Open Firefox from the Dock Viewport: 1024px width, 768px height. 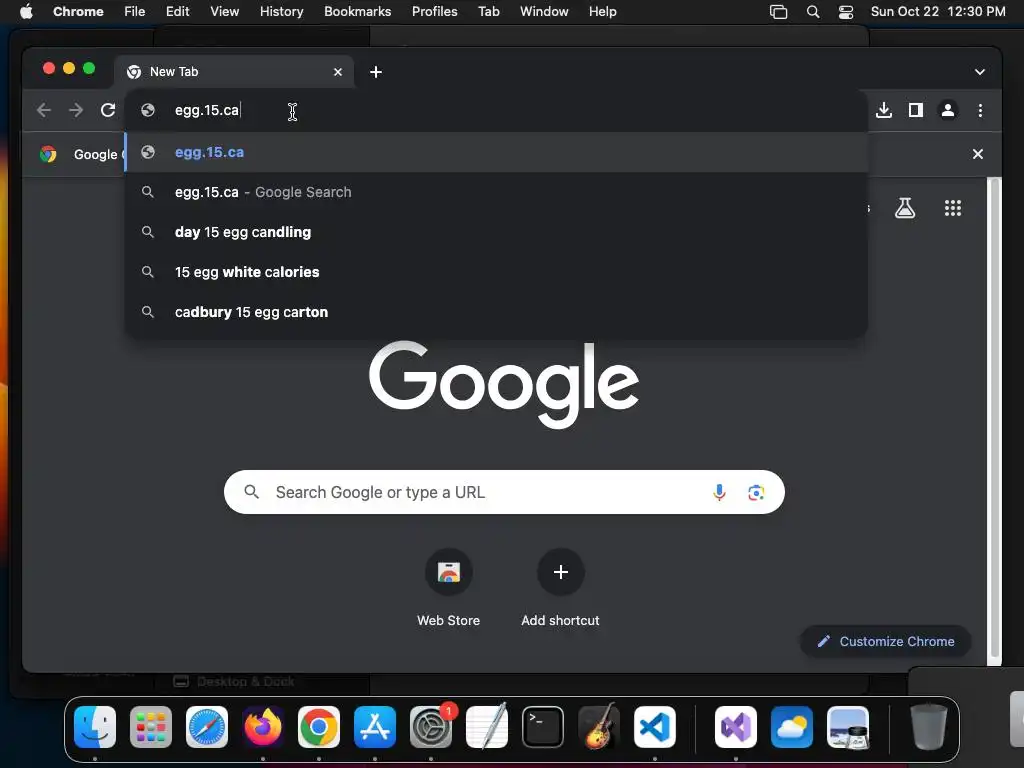click(263, 727)
